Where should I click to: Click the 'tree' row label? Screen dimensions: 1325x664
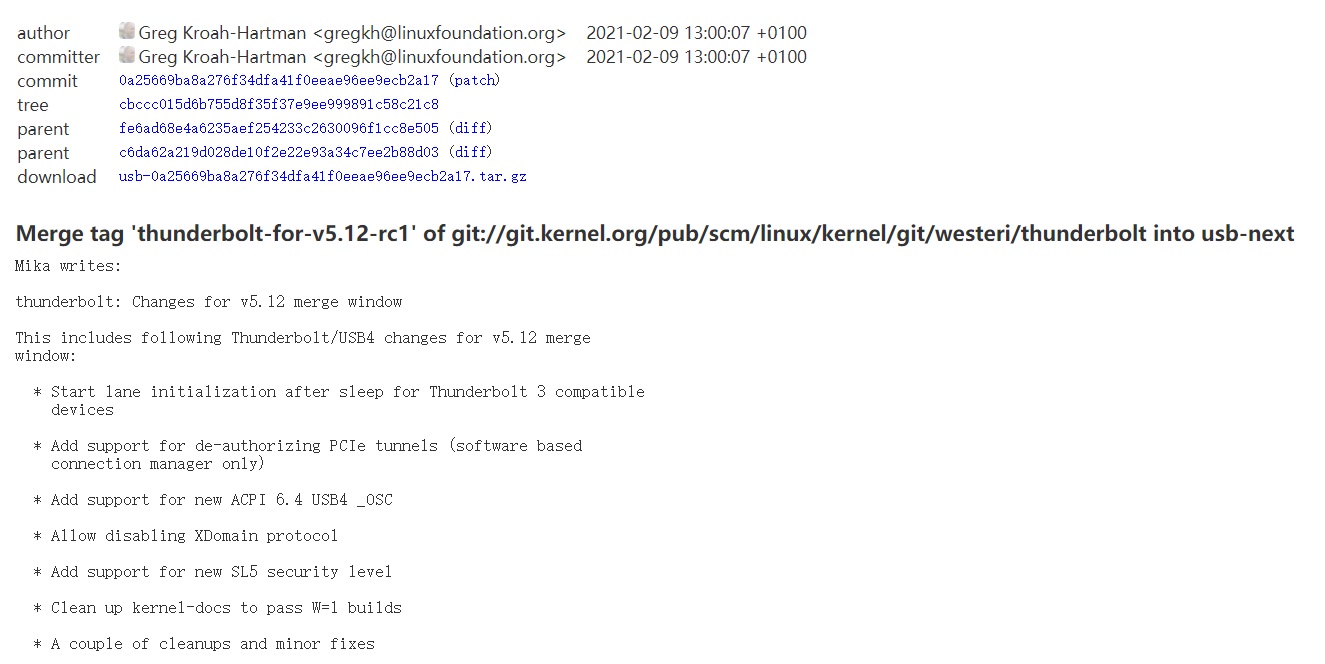click(x=32, y=105)
